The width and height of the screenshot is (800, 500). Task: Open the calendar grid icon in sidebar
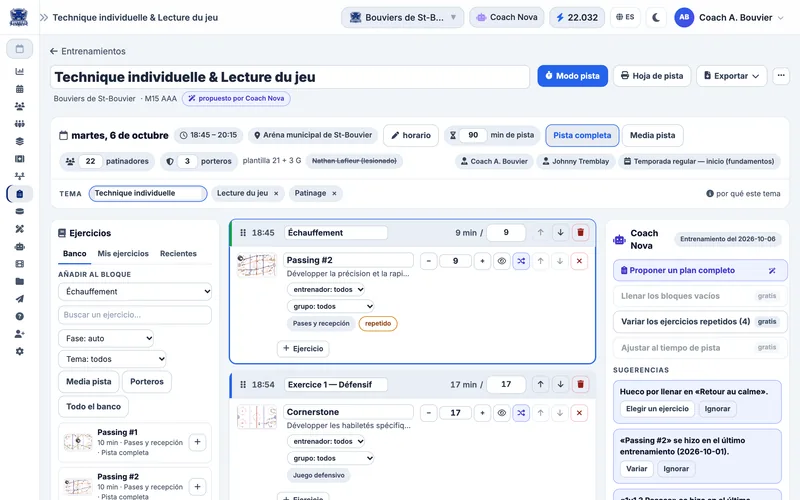tap(19, 89)
